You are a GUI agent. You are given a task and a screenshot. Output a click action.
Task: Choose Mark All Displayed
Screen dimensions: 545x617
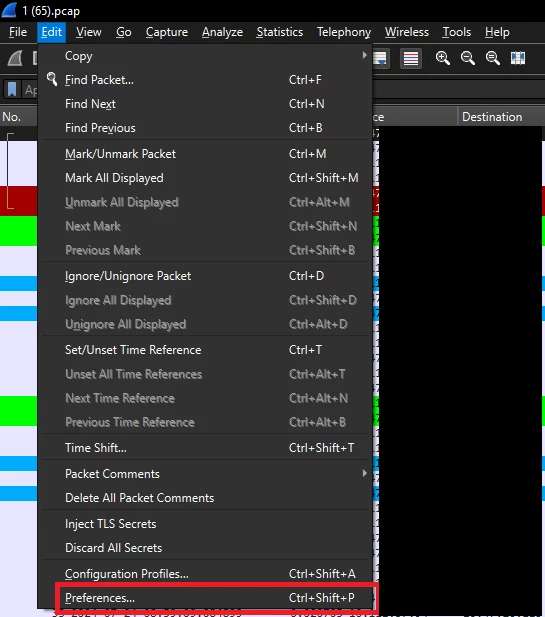(x=205, y=178)
